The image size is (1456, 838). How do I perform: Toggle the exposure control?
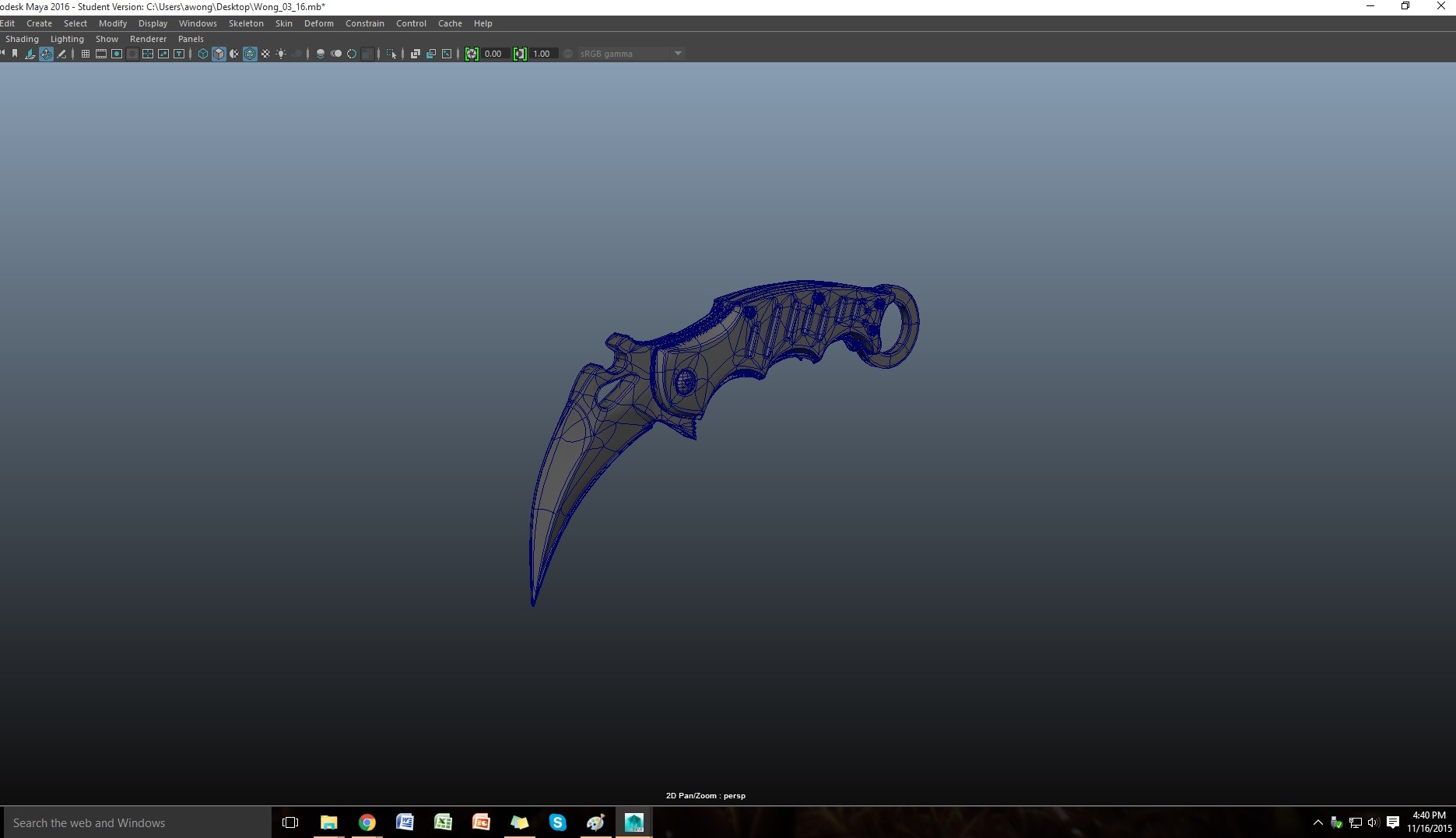(472, 54)
